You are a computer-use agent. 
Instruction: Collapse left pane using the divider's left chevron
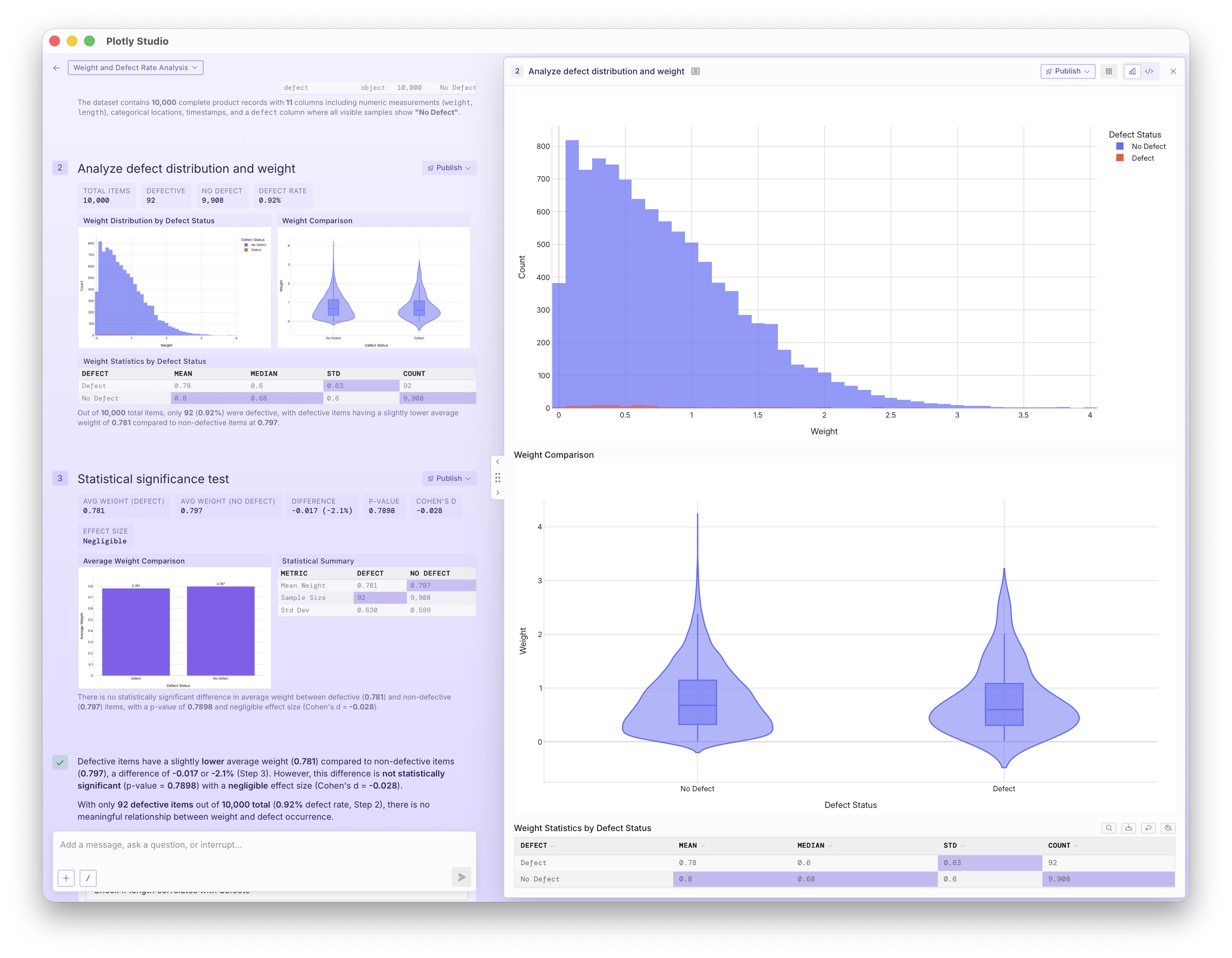[497, 462]
